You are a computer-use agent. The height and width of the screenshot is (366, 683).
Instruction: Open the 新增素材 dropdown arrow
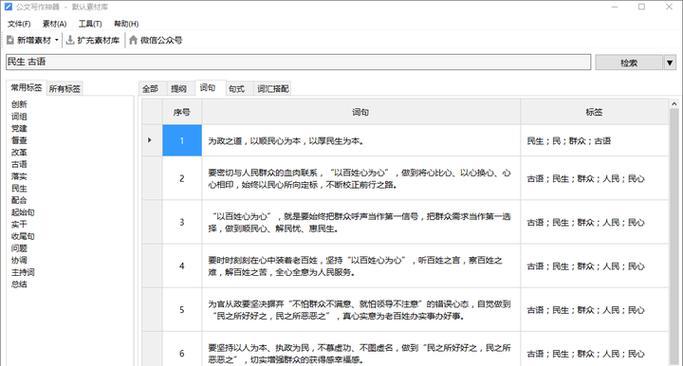(x=57, y=40)
